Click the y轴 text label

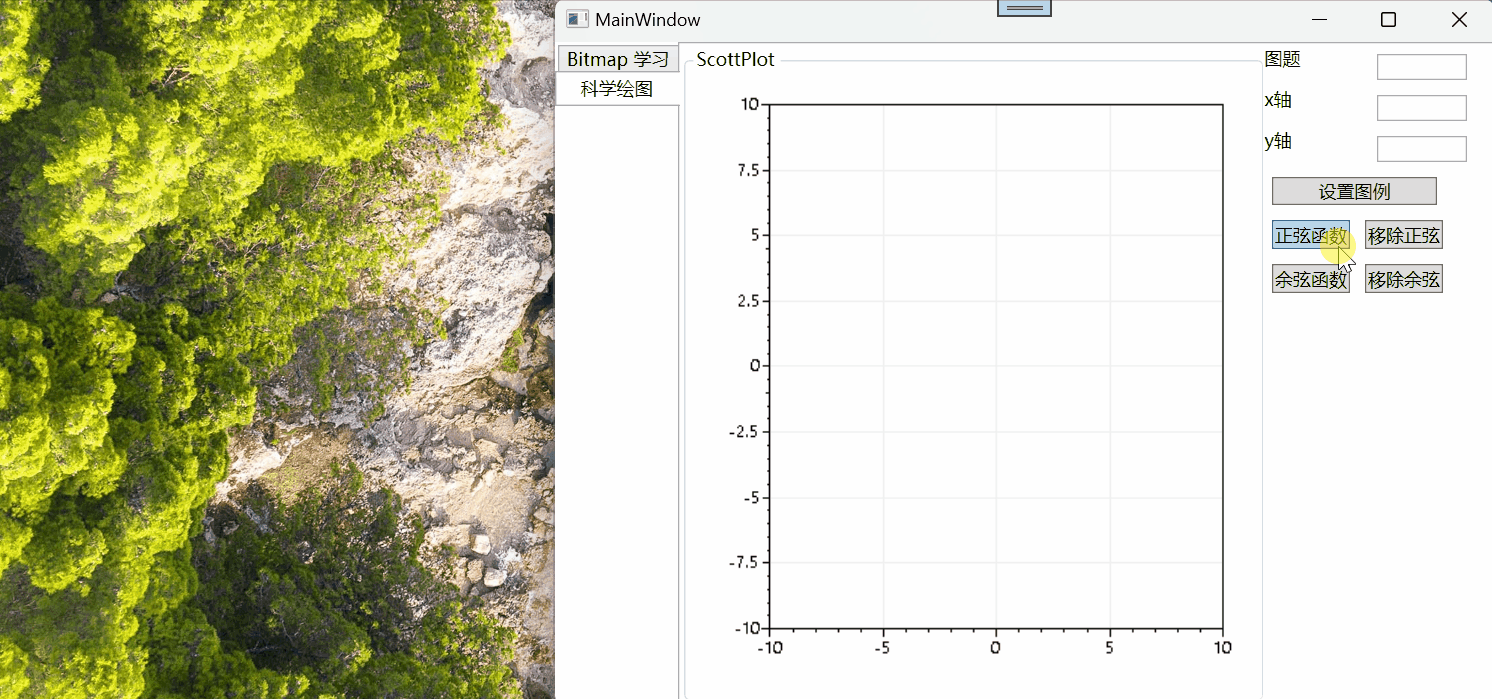(1276, 141)
